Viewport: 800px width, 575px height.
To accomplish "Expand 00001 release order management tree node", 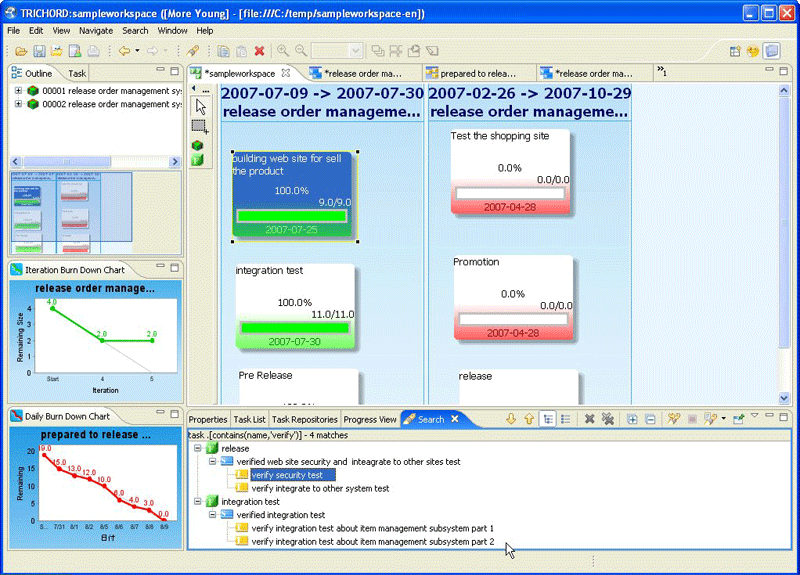I will click(x=18, y=91).
